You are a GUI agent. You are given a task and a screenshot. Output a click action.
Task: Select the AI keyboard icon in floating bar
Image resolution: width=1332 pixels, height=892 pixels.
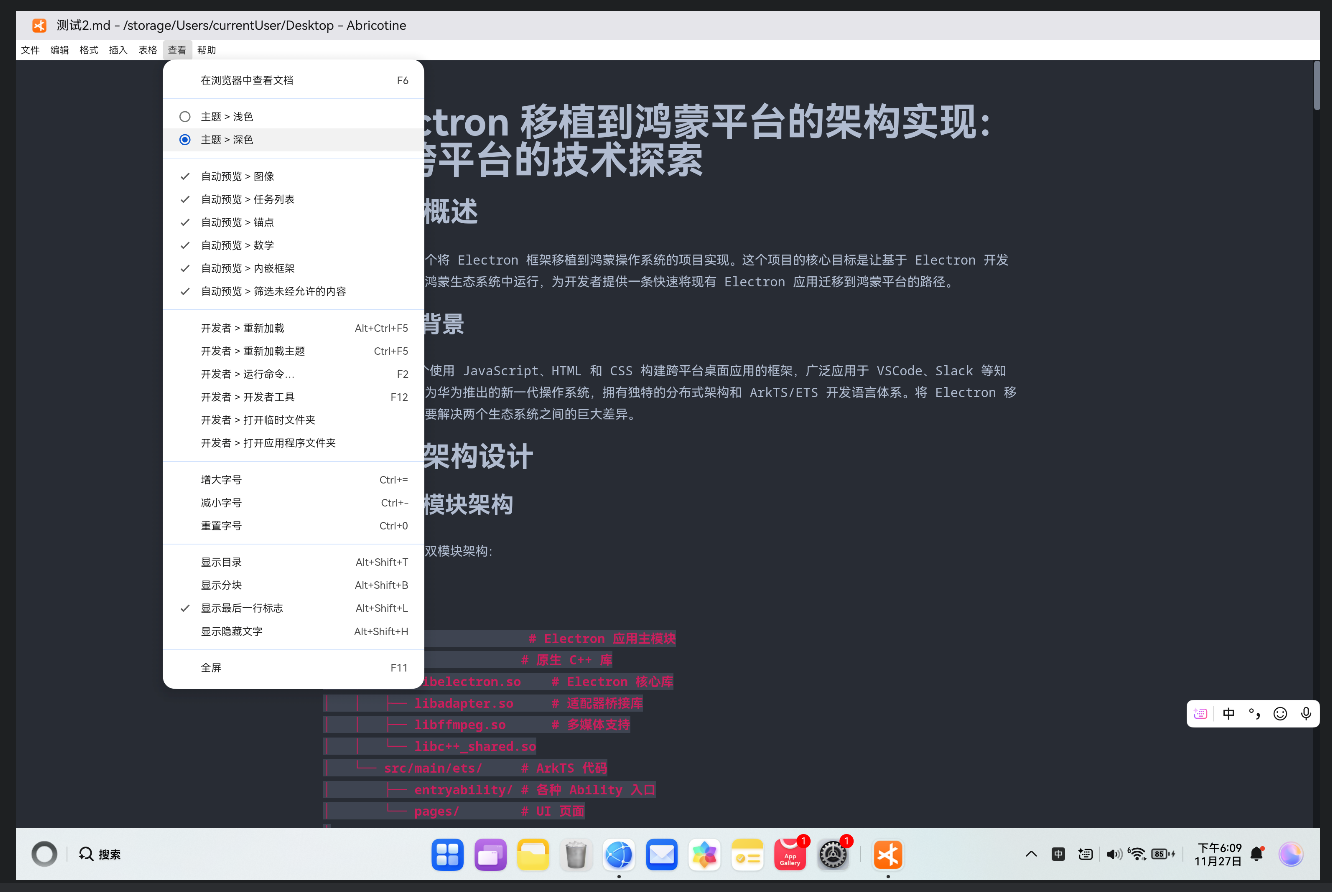pos(1199,713)
